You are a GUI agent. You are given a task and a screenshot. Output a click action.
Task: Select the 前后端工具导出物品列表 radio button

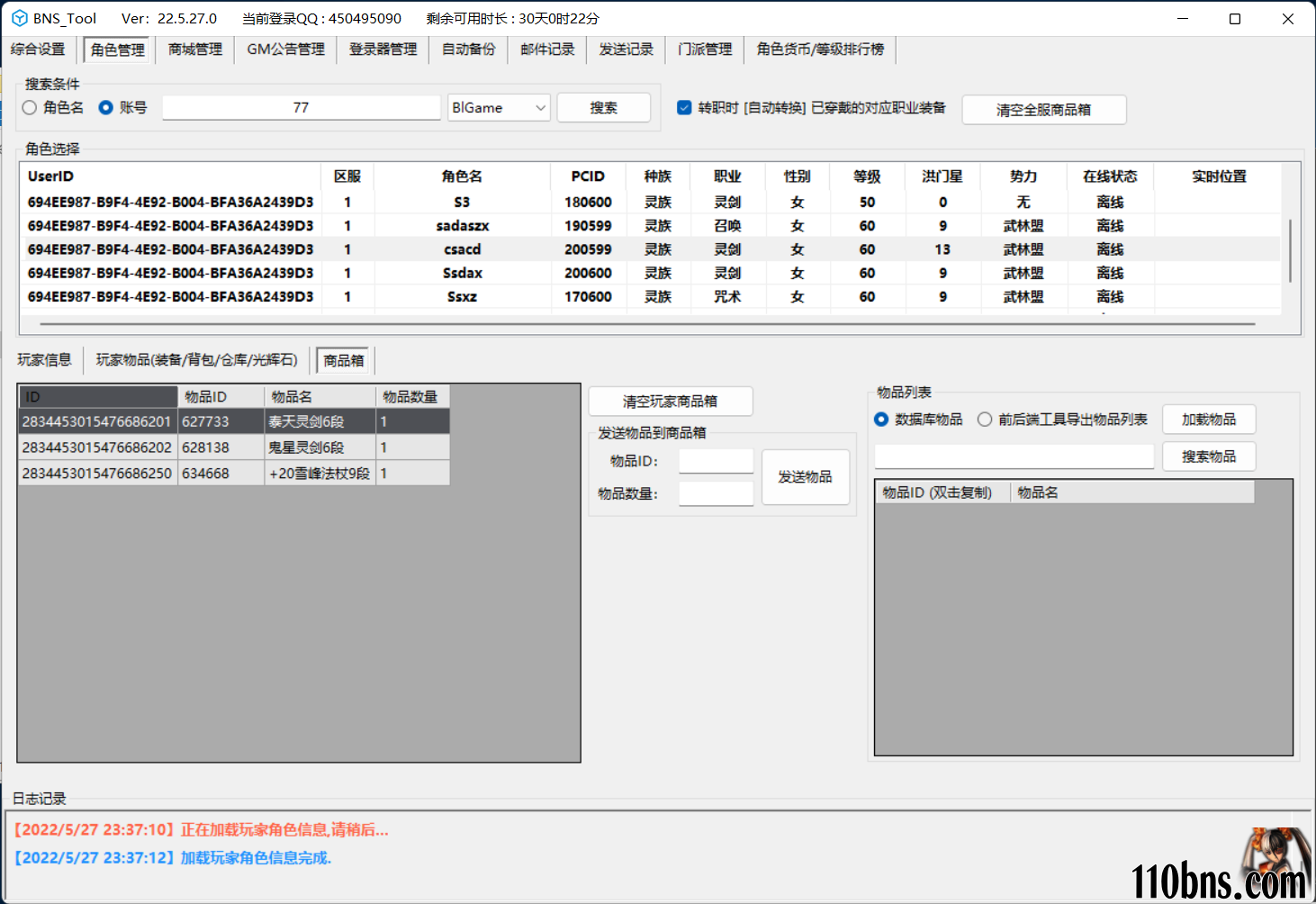pos(1063,420)
